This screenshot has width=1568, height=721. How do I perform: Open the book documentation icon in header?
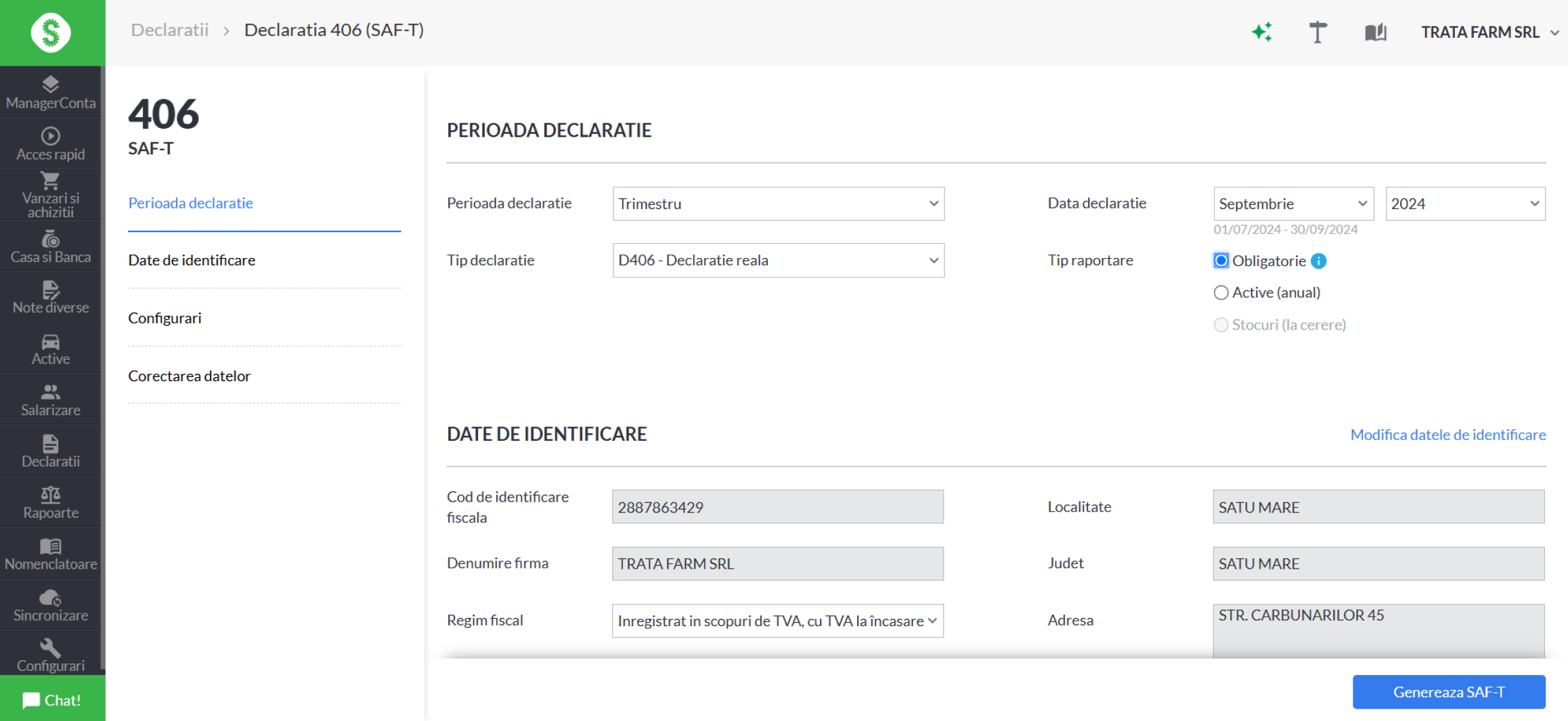1376,32
